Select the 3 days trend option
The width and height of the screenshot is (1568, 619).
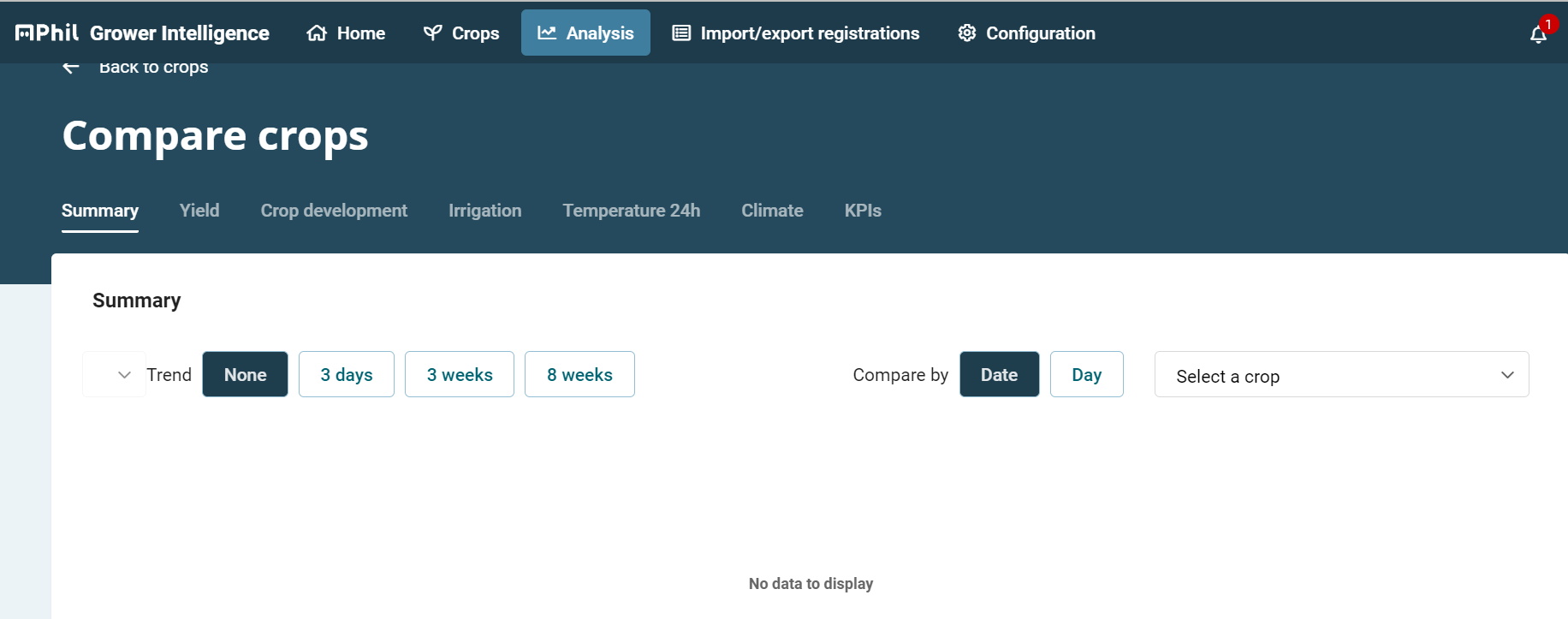point(347,374)
